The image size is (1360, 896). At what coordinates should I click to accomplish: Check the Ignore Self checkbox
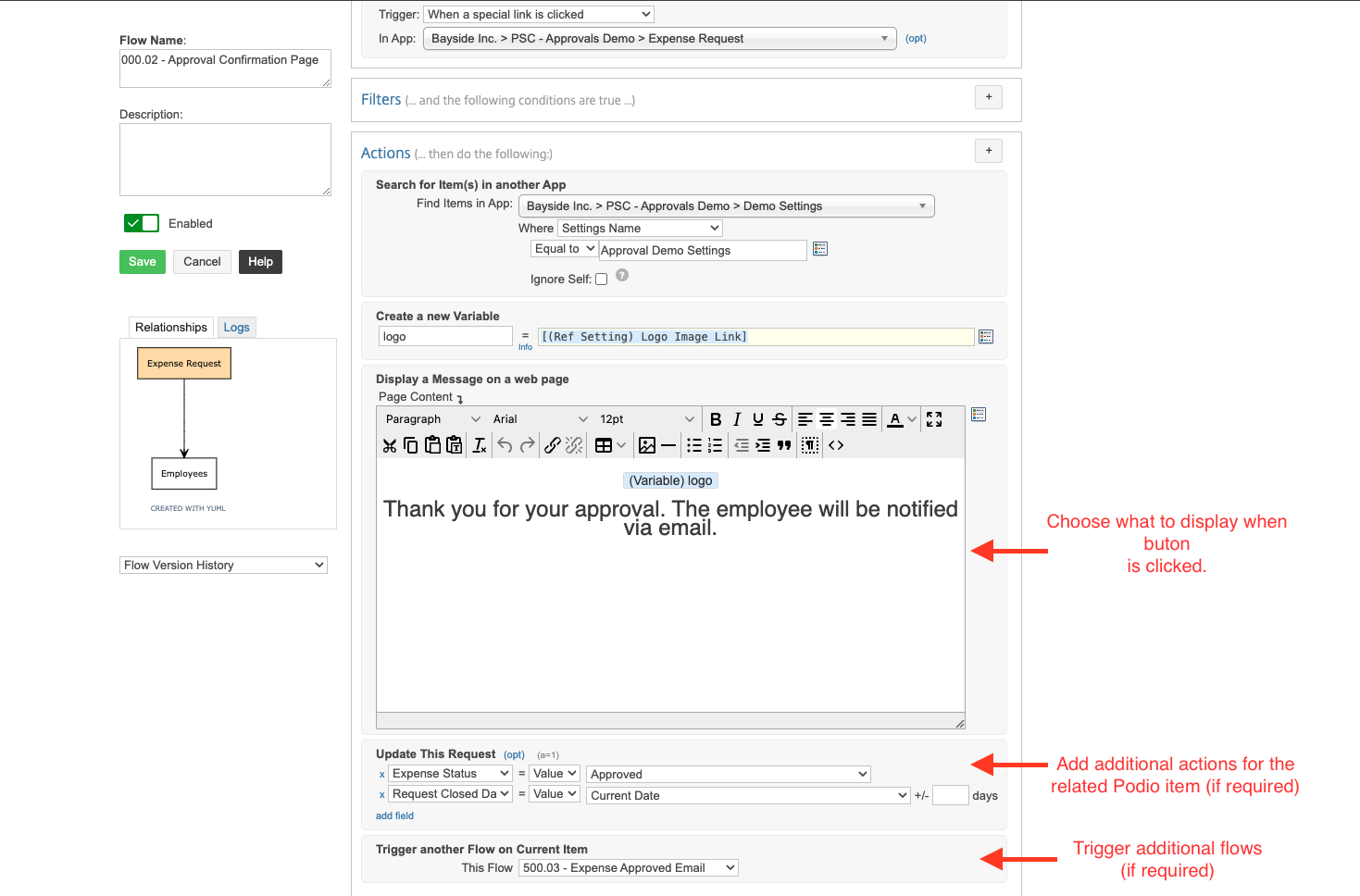602,280
